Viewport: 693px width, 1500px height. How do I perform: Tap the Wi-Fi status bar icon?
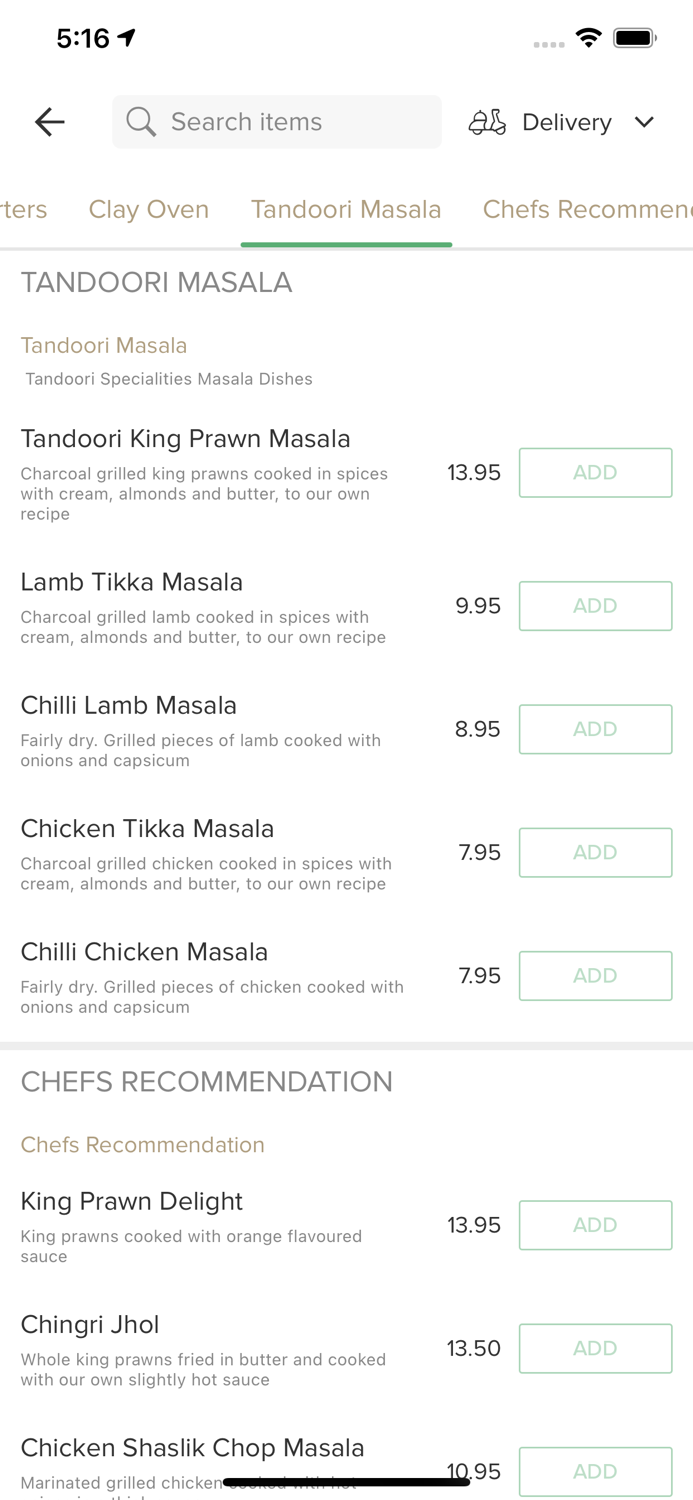(588, 38)
